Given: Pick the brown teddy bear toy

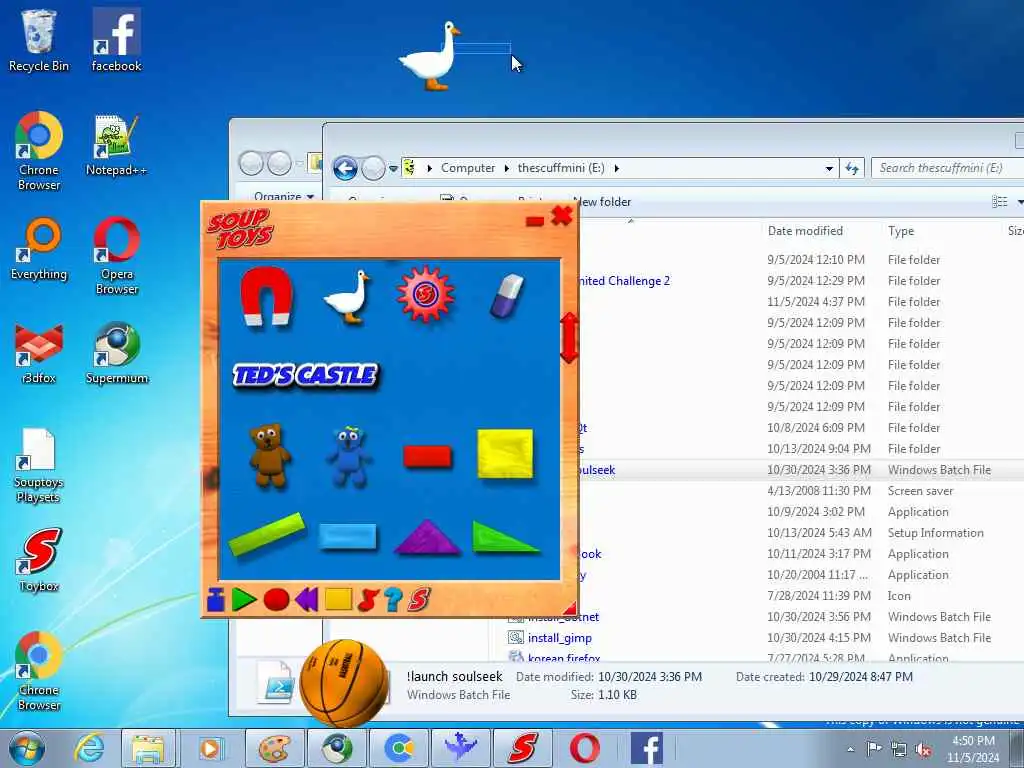Looking at the screenshot, I should click(x=269, y=455).
